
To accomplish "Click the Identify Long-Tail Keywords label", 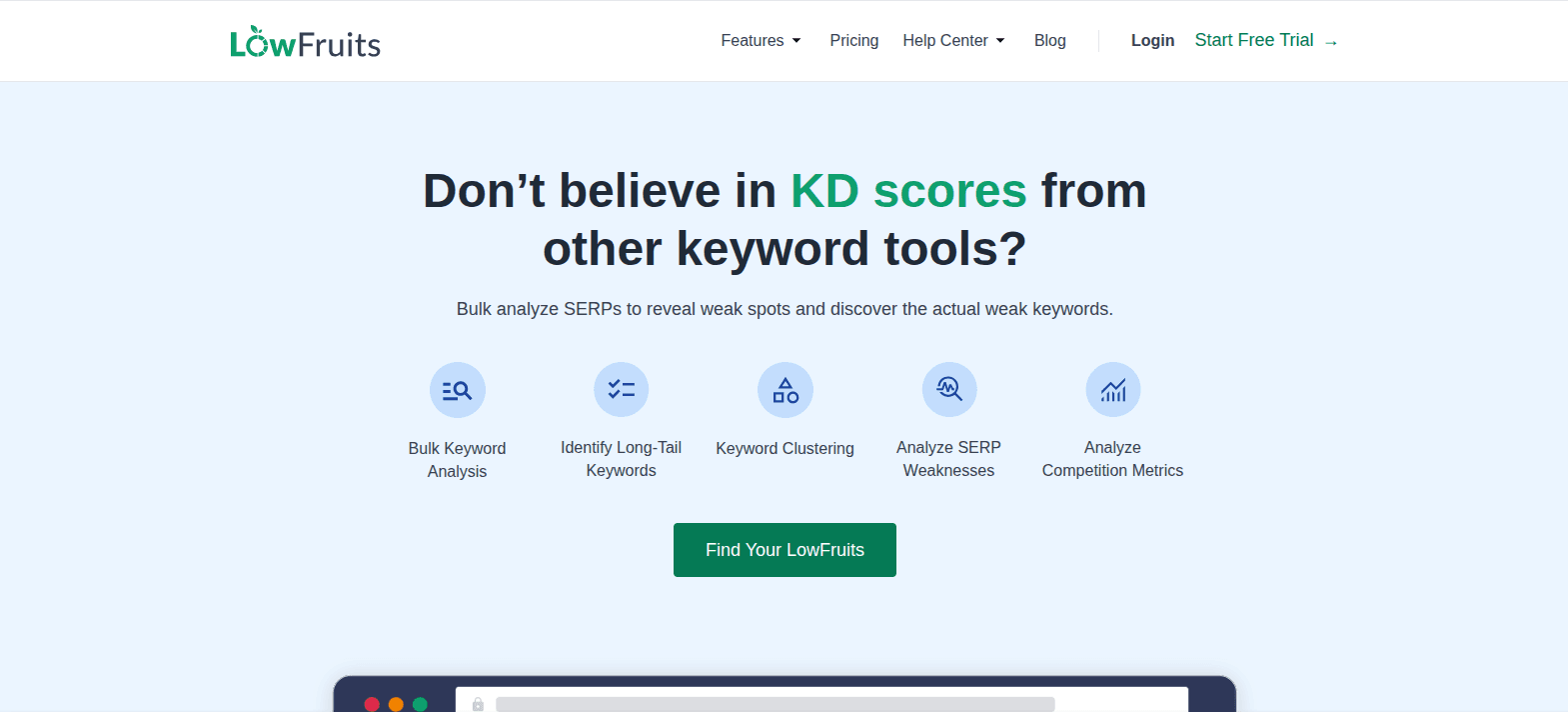I will (621, 459).
